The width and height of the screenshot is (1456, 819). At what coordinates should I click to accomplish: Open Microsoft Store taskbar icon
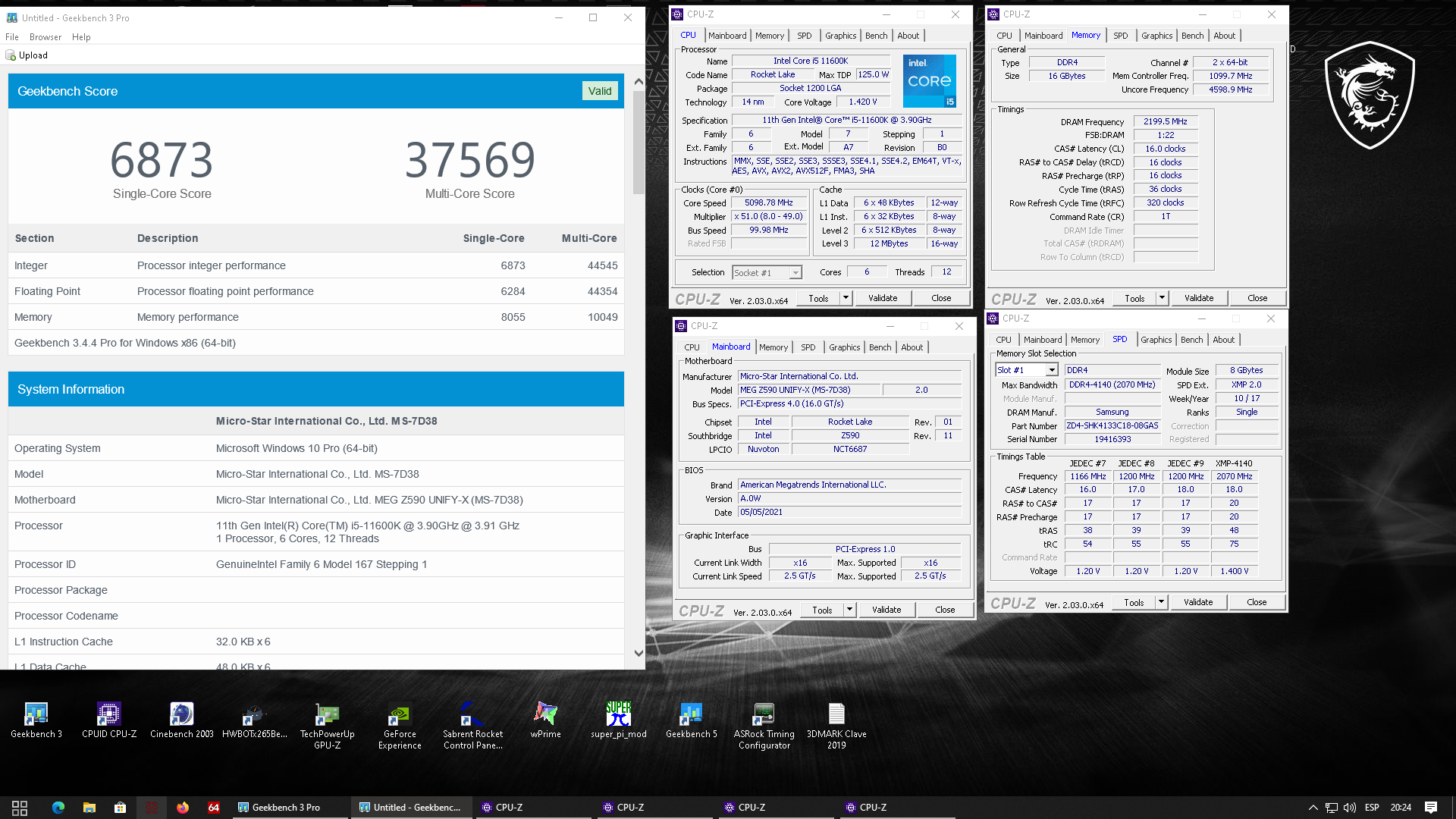120,808
